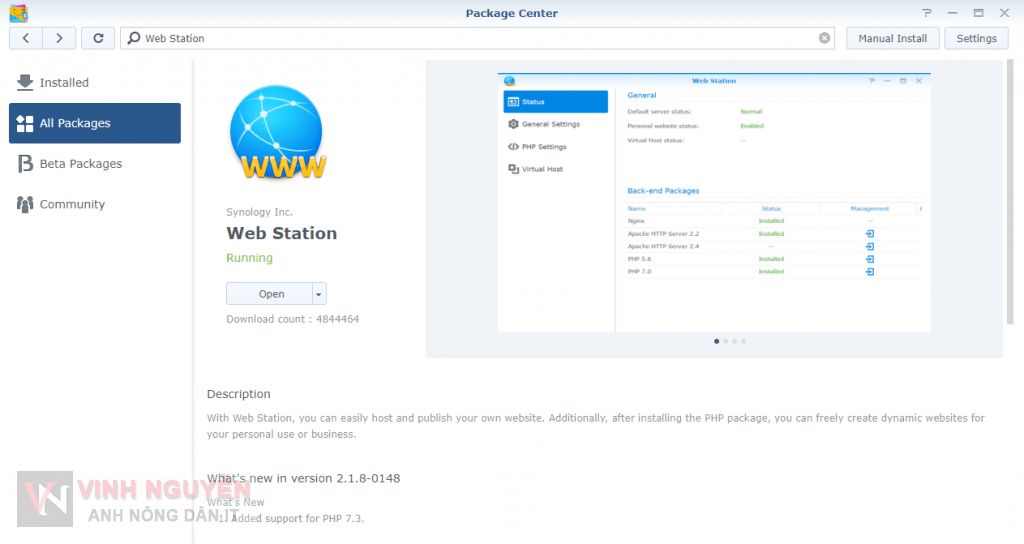Go to the Community section
1024x544 pixels.
coord(72,204)
